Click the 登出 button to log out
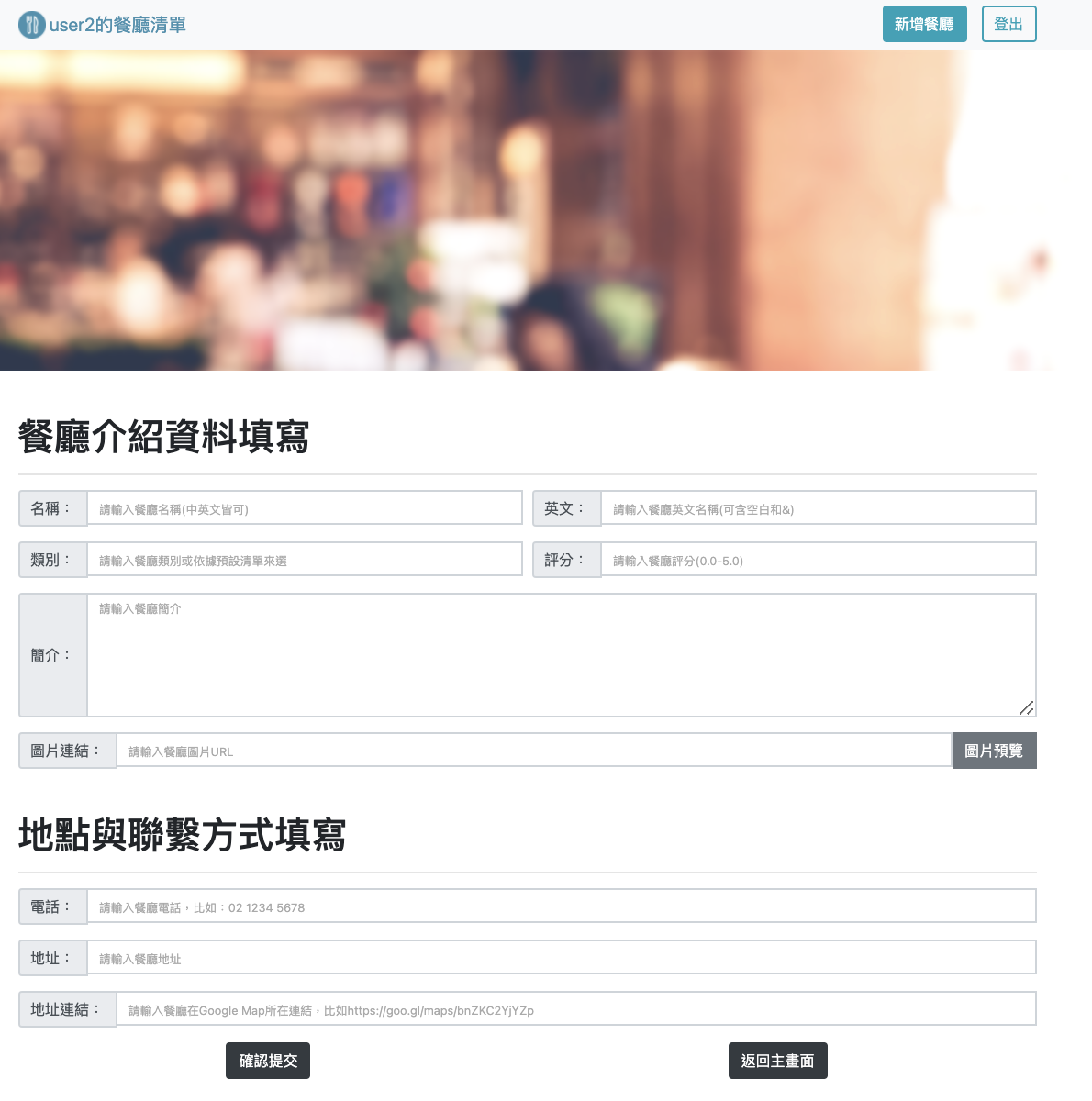Screen dimensions: 1092x1101 1009,24
